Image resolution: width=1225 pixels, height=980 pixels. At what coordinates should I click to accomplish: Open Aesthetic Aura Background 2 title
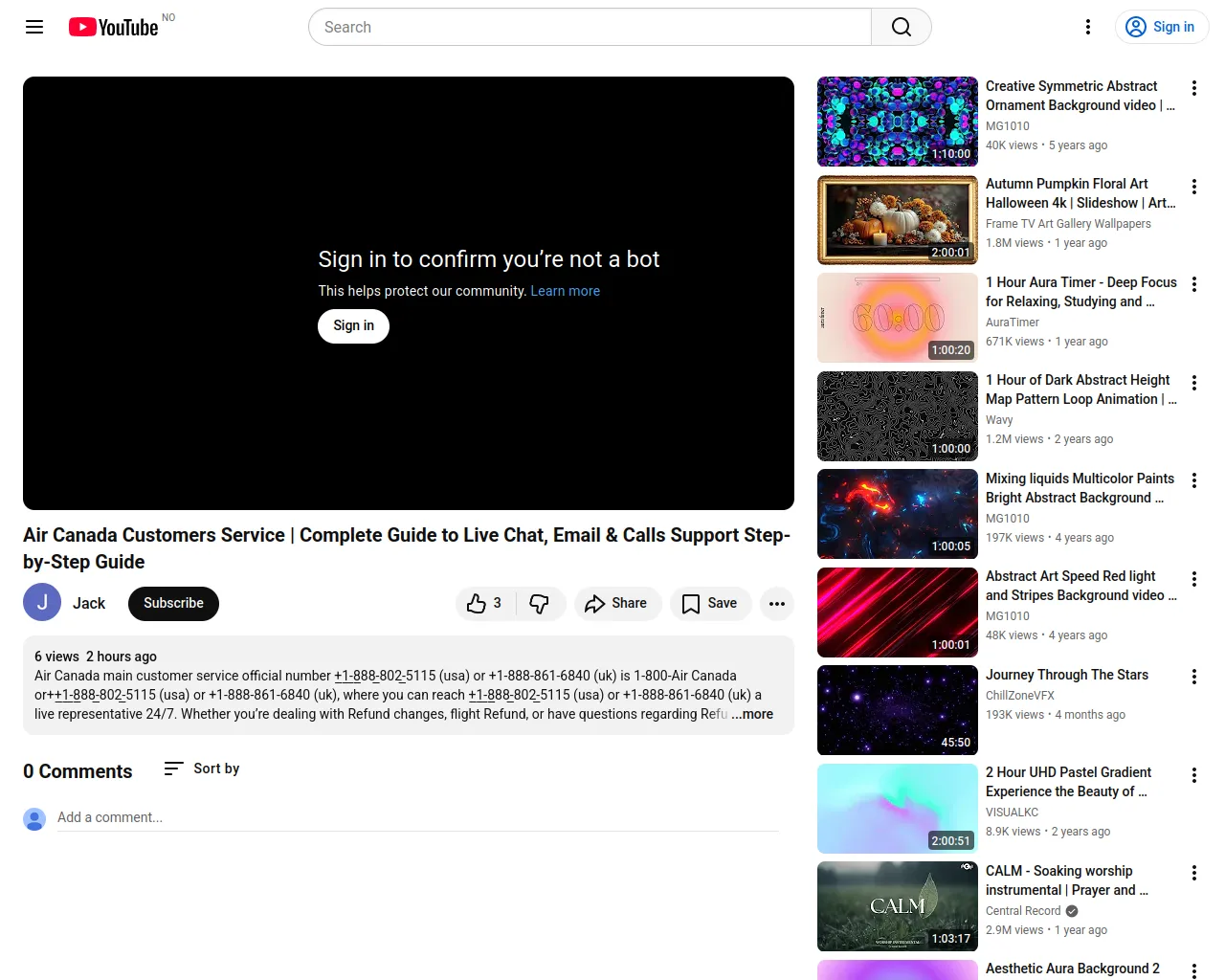coord(1073,969)
